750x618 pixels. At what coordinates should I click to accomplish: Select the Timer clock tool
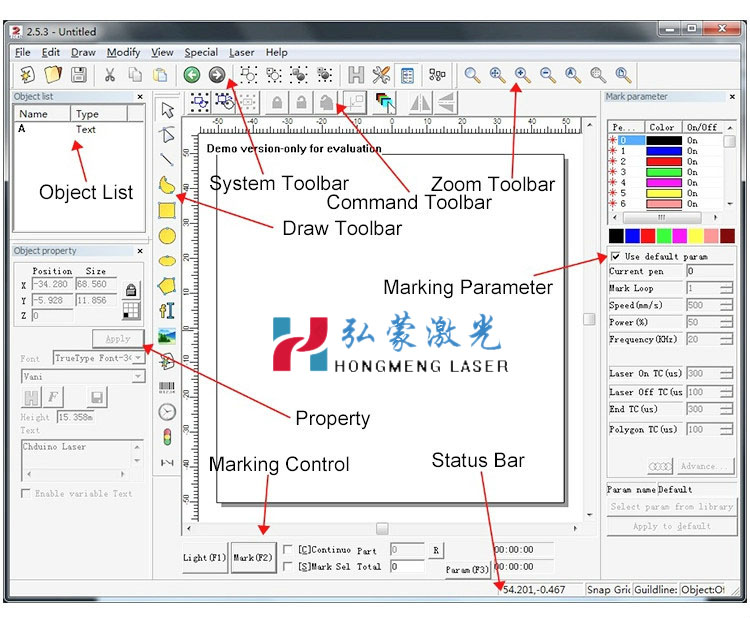coord(167,412)
